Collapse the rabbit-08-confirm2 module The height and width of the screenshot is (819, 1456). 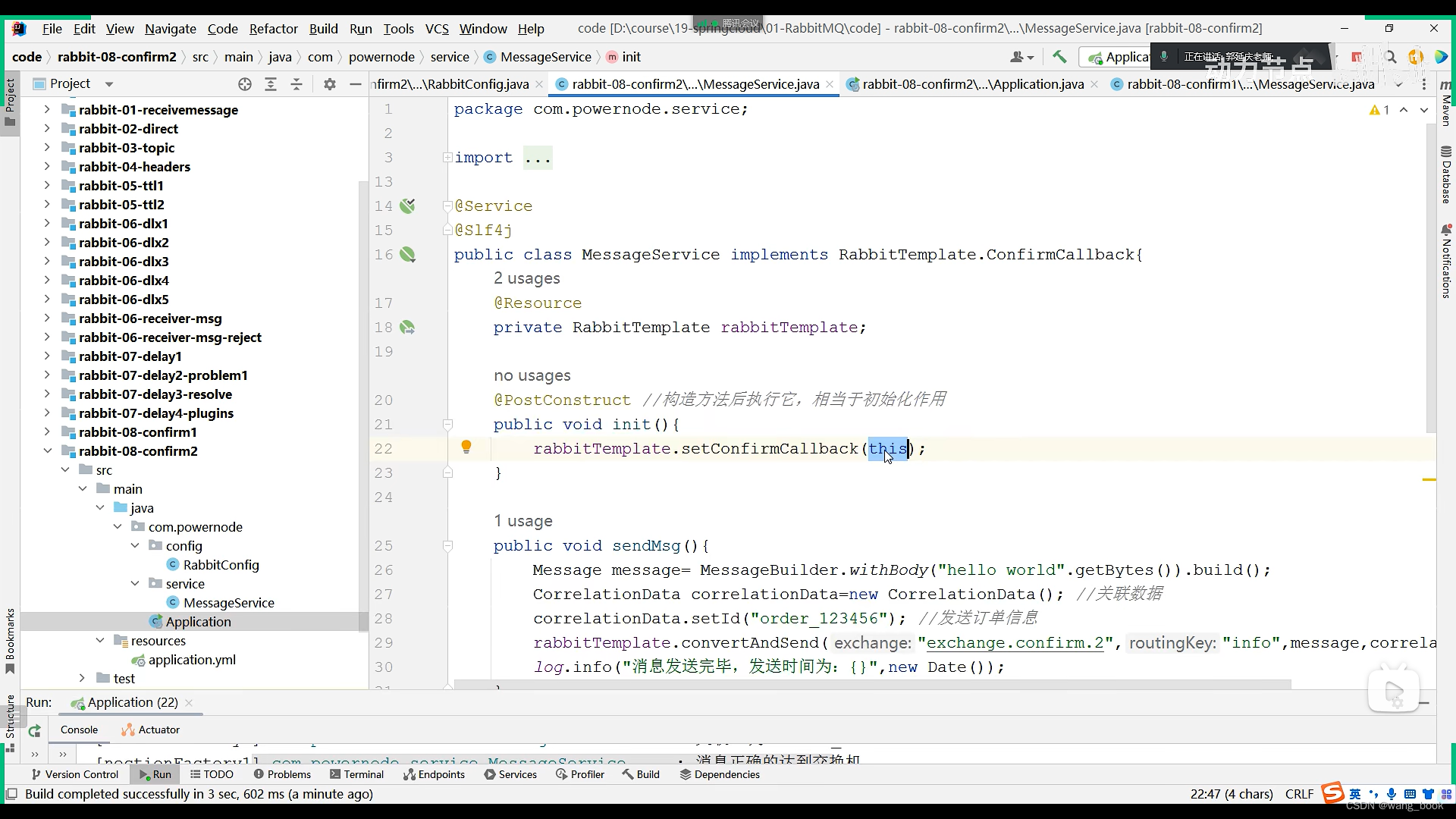point(47,451)
